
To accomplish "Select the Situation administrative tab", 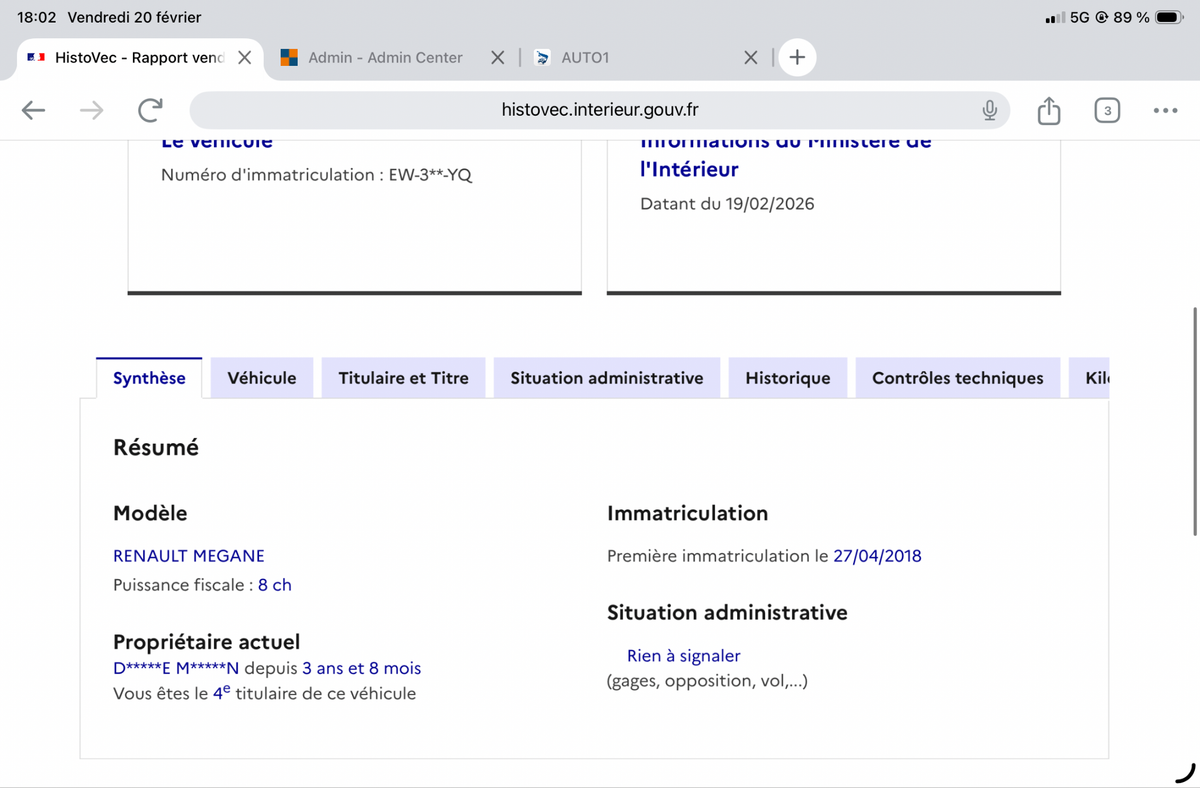I will point(606,378).
